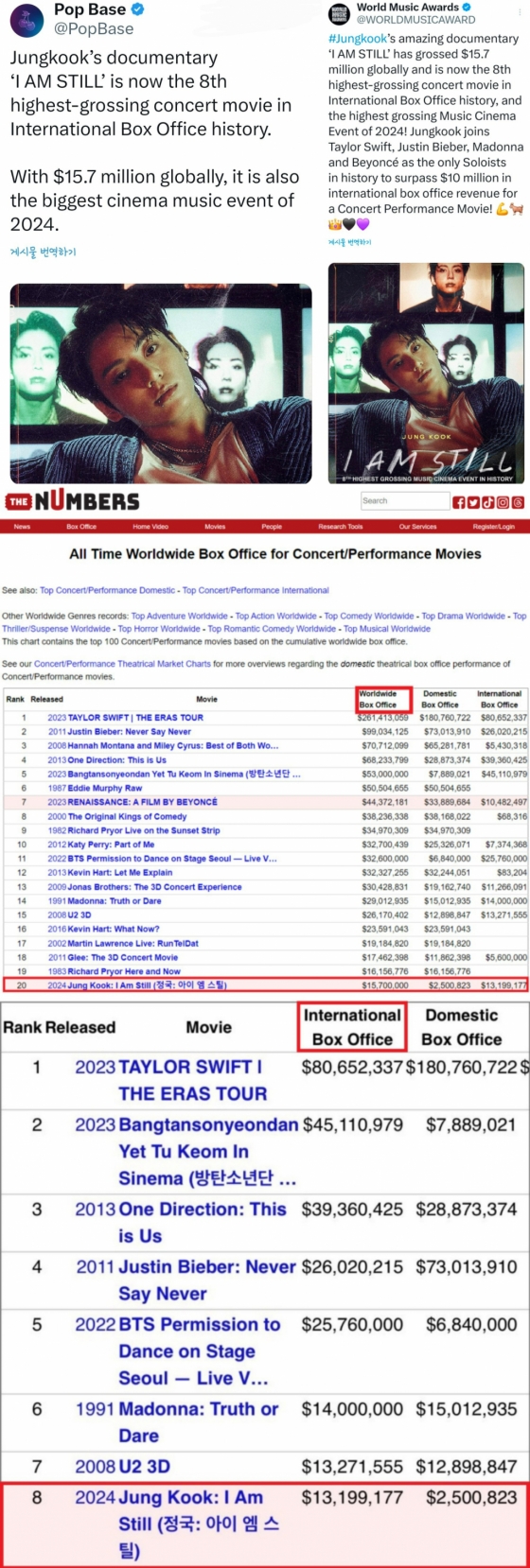
Task: Click The Numbers site logo
Action: pyautogui.click(x=73, y=501)
